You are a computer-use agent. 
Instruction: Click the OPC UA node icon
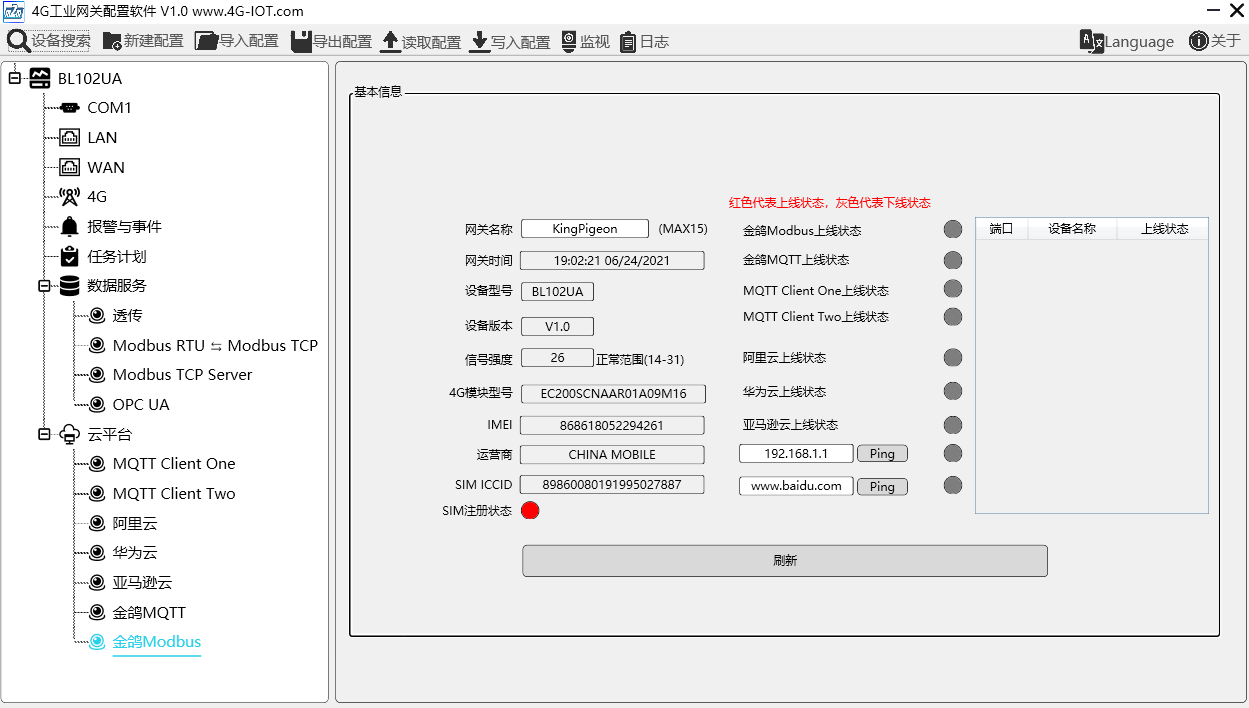pos(97,405)
